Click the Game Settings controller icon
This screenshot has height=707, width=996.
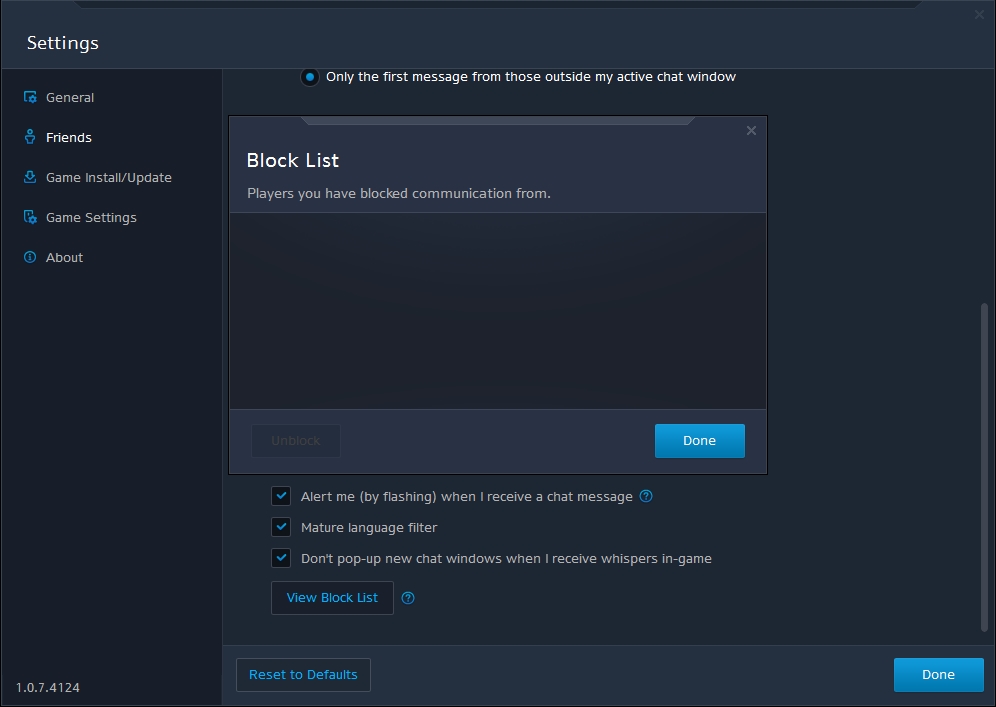tap(30, 218)
